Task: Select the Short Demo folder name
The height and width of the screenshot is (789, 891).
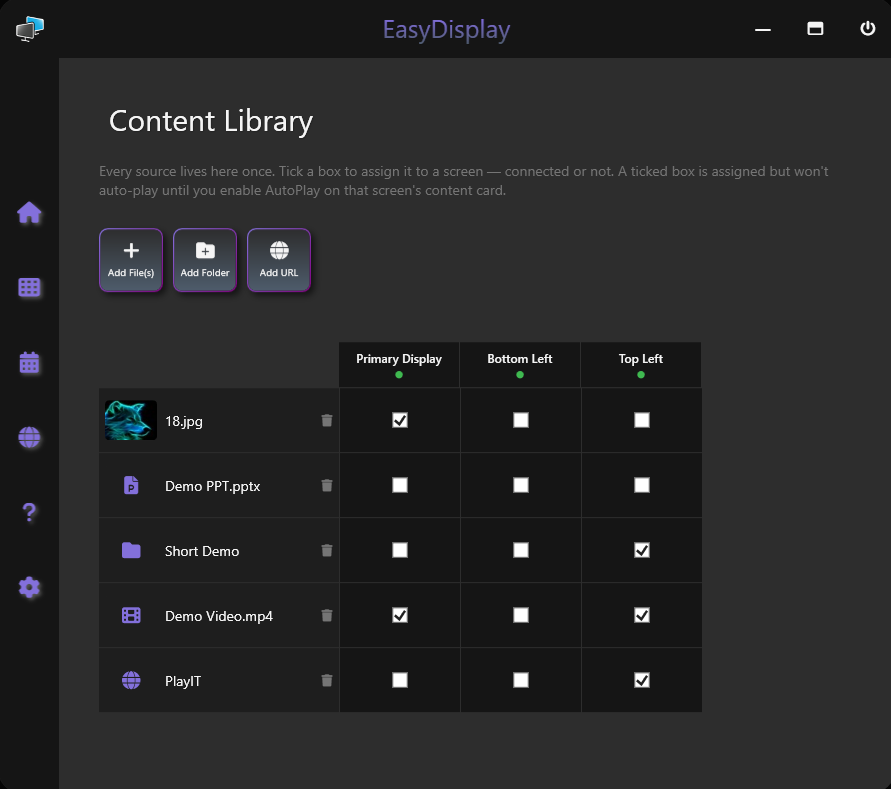Action: (x=202, y=551)
